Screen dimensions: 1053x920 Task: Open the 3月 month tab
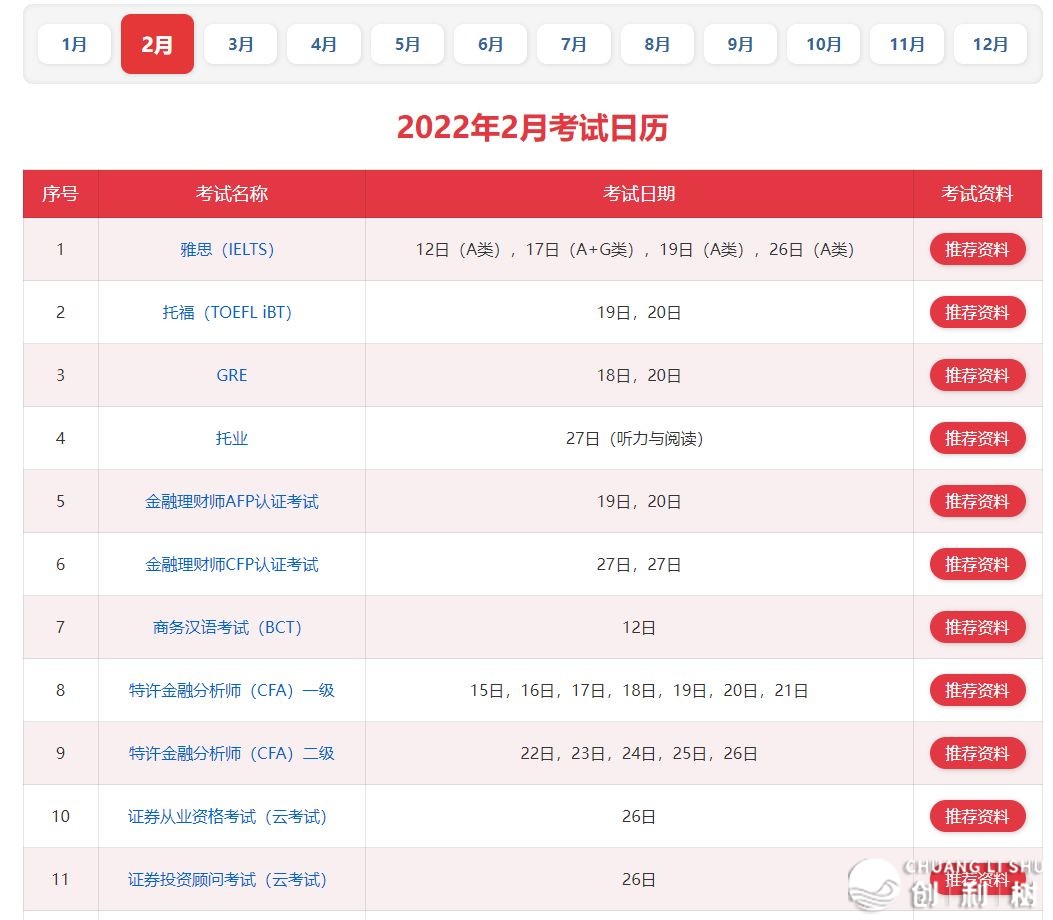240,44
